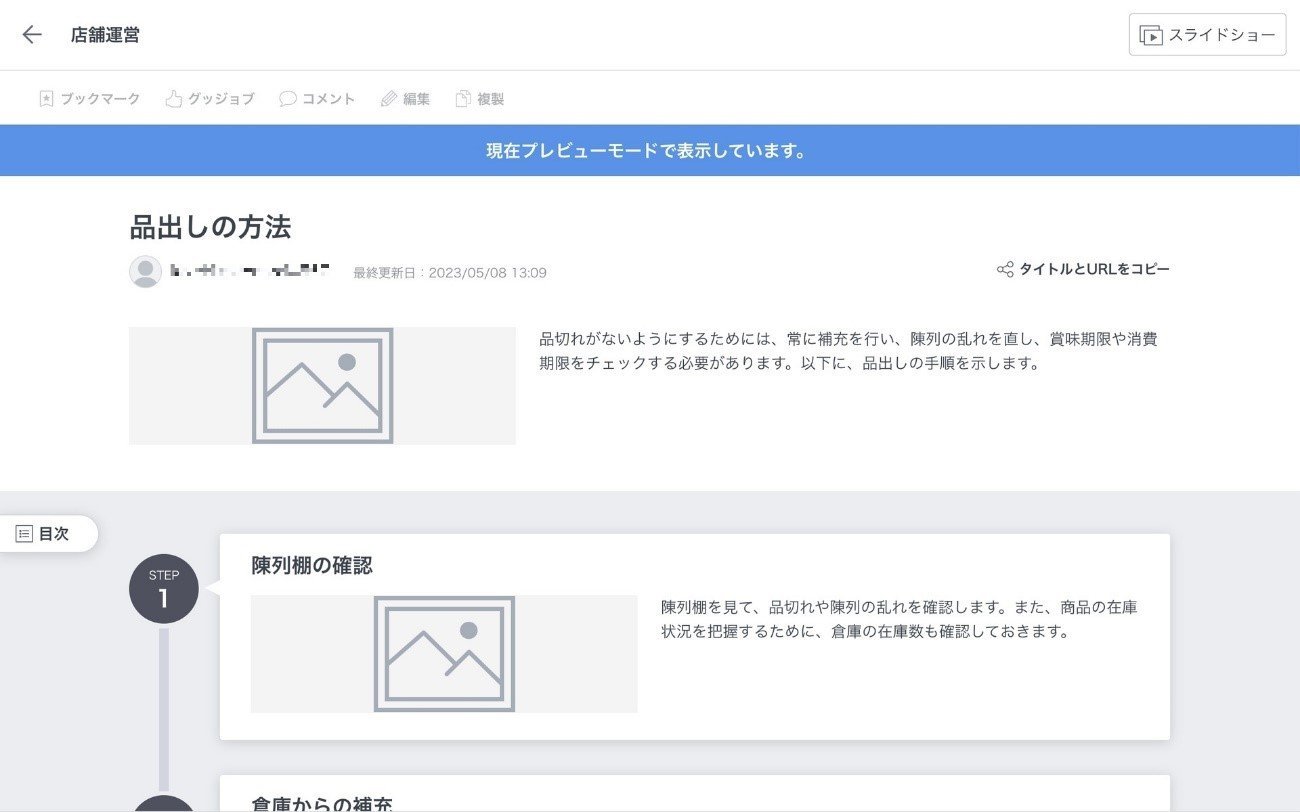Viewport: 1300px width, 812px height.
Task: Click the intro description paragraph
Action: point(848,351)
